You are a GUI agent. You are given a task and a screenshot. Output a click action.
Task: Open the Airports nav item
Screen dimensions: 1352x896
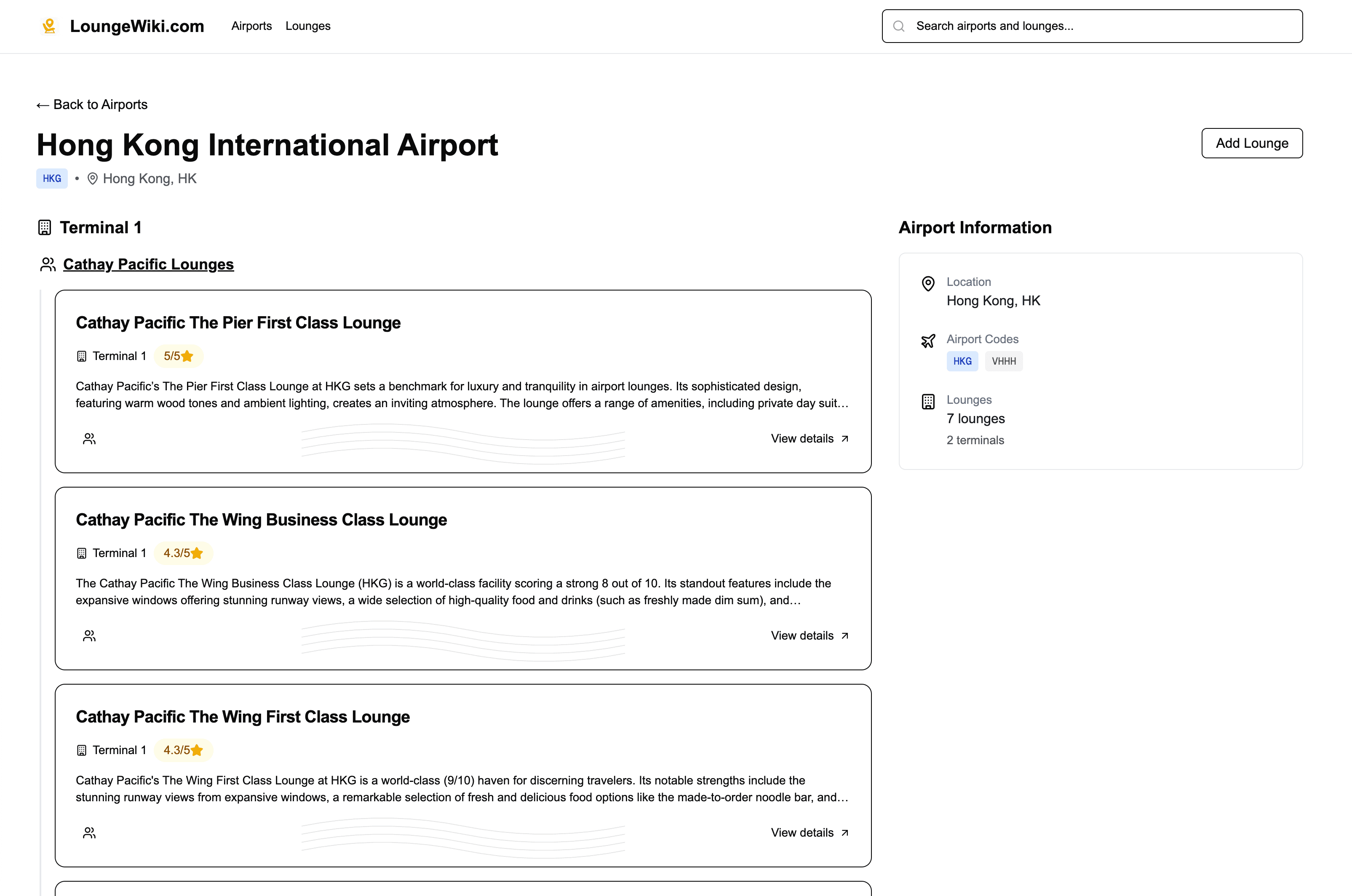[251, 26]
